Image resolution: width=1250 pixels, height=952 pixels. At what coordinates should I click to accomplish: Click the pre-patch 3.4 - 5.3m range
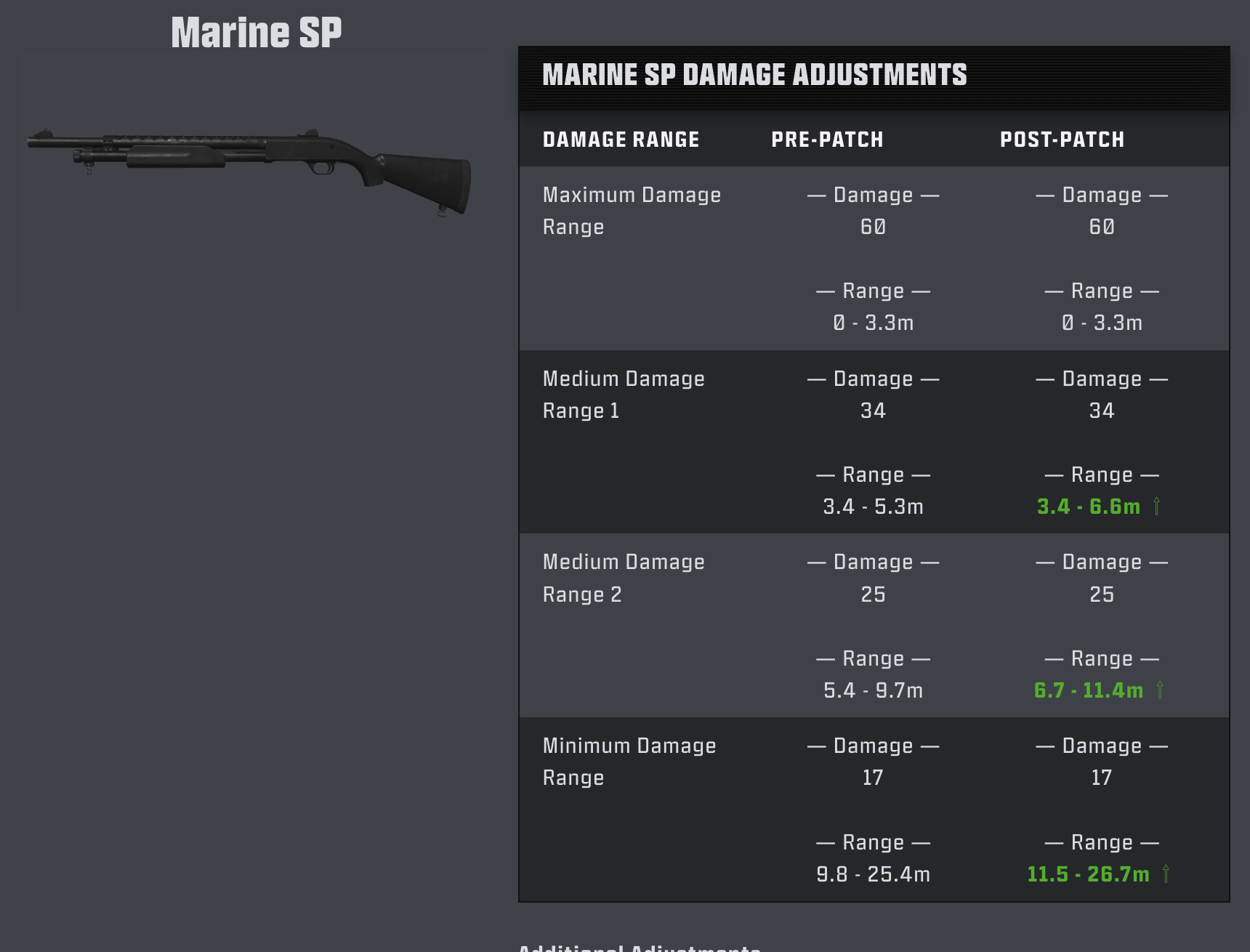pyautogui.click(x=873, y=507)
